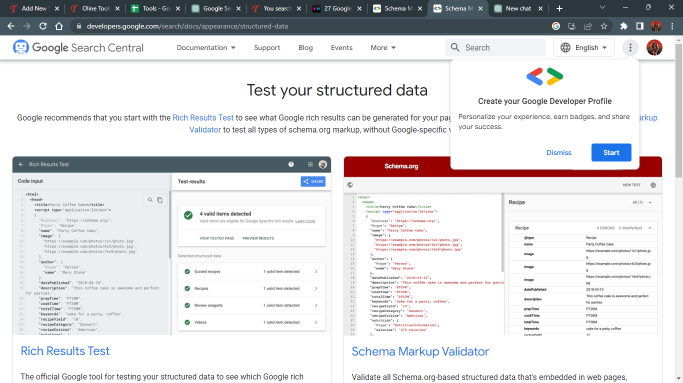
Task: Share this page icon in address bar
Action: (588, 26)
